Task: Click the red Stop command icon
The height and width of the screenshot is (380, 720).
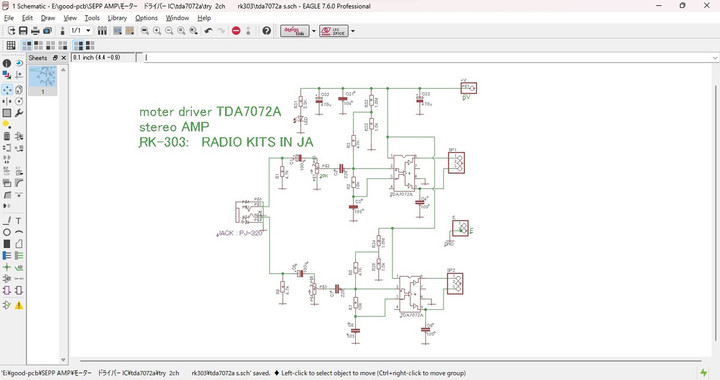Action: click(236, 31)
